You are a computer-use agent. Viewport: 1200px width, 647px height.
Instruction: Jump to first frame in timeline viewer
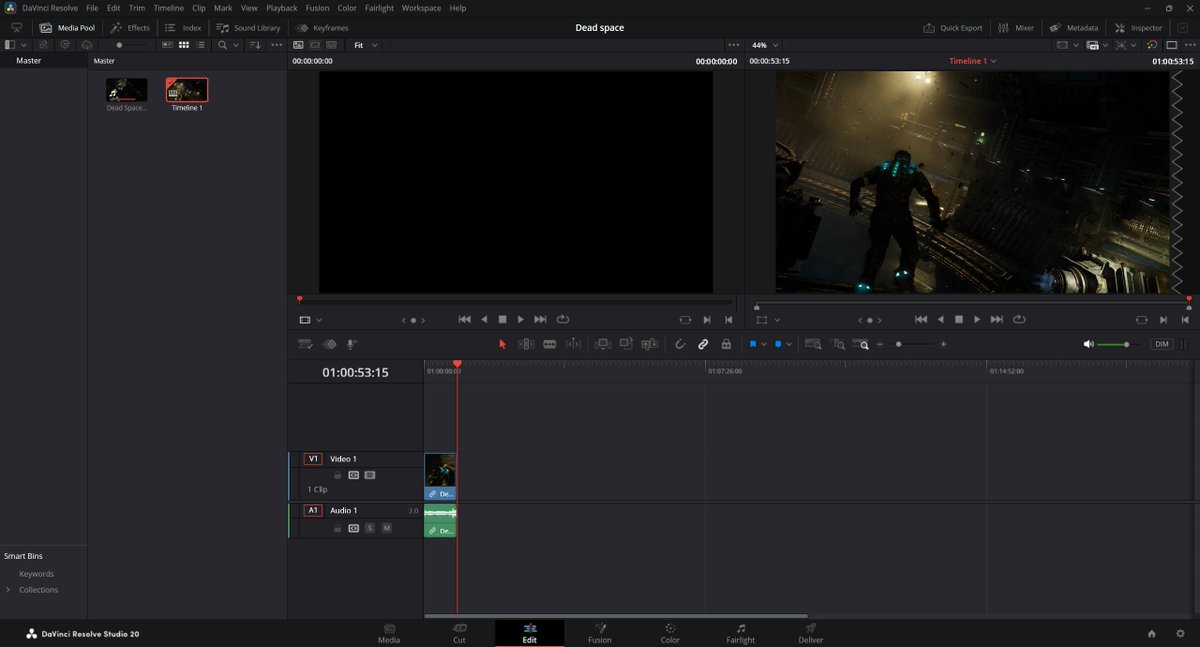[920, 320]
